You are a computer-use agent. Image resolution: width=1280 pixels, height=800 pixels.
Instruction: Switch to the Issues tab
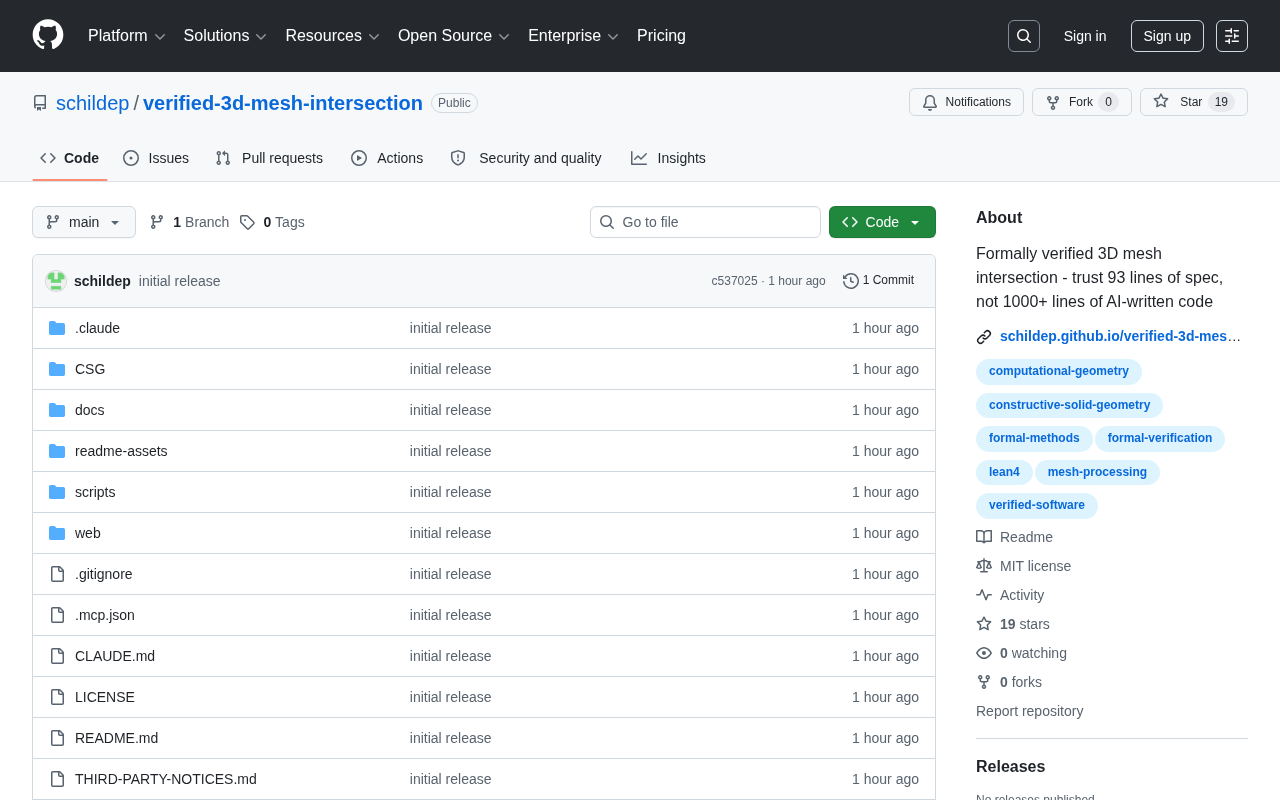tap(156, 158)
